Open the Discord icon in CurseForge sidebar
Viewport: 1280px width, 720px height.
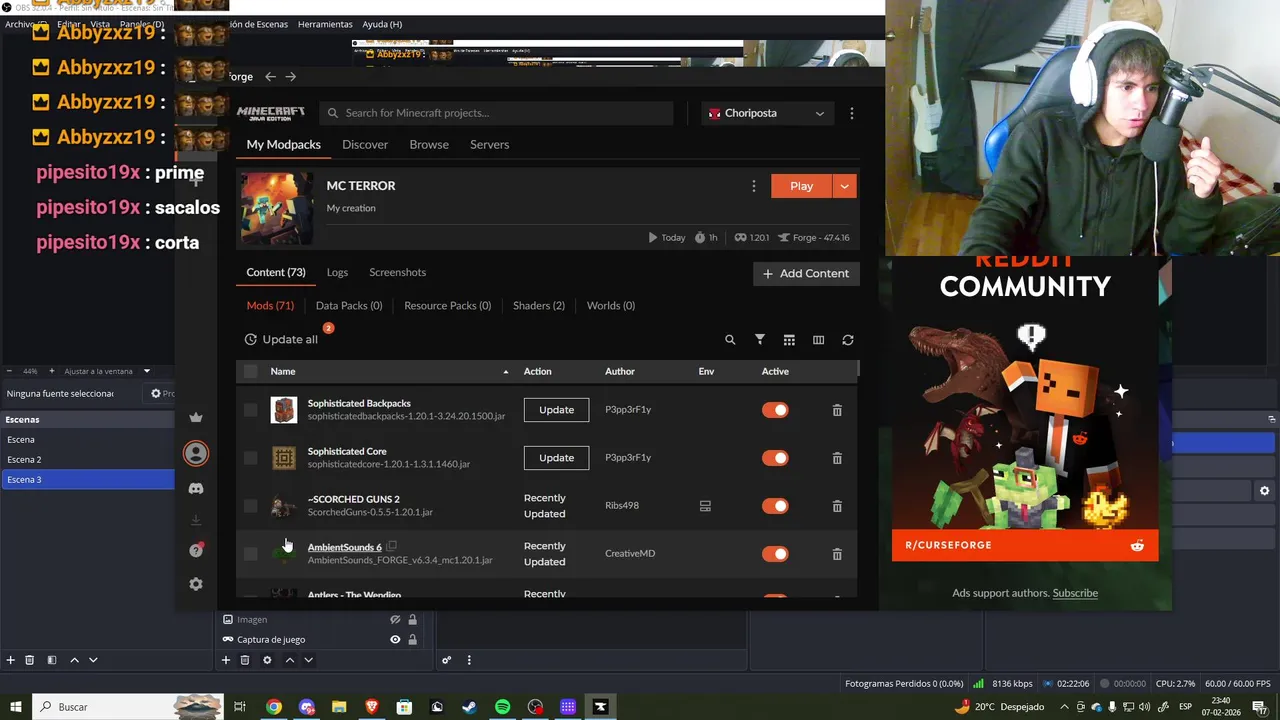196,488
